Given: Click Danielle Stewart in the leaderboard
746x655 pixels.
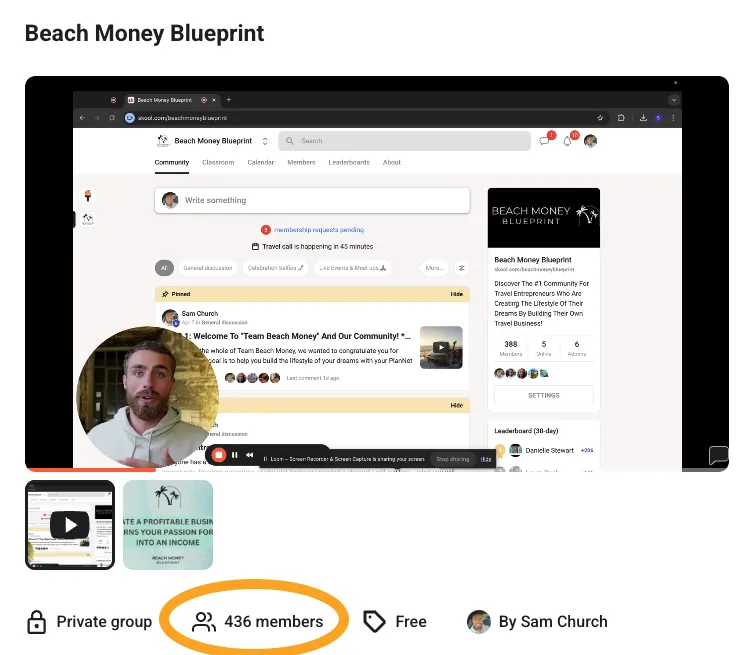Looking at the screenshot, I should pos(550,450).
